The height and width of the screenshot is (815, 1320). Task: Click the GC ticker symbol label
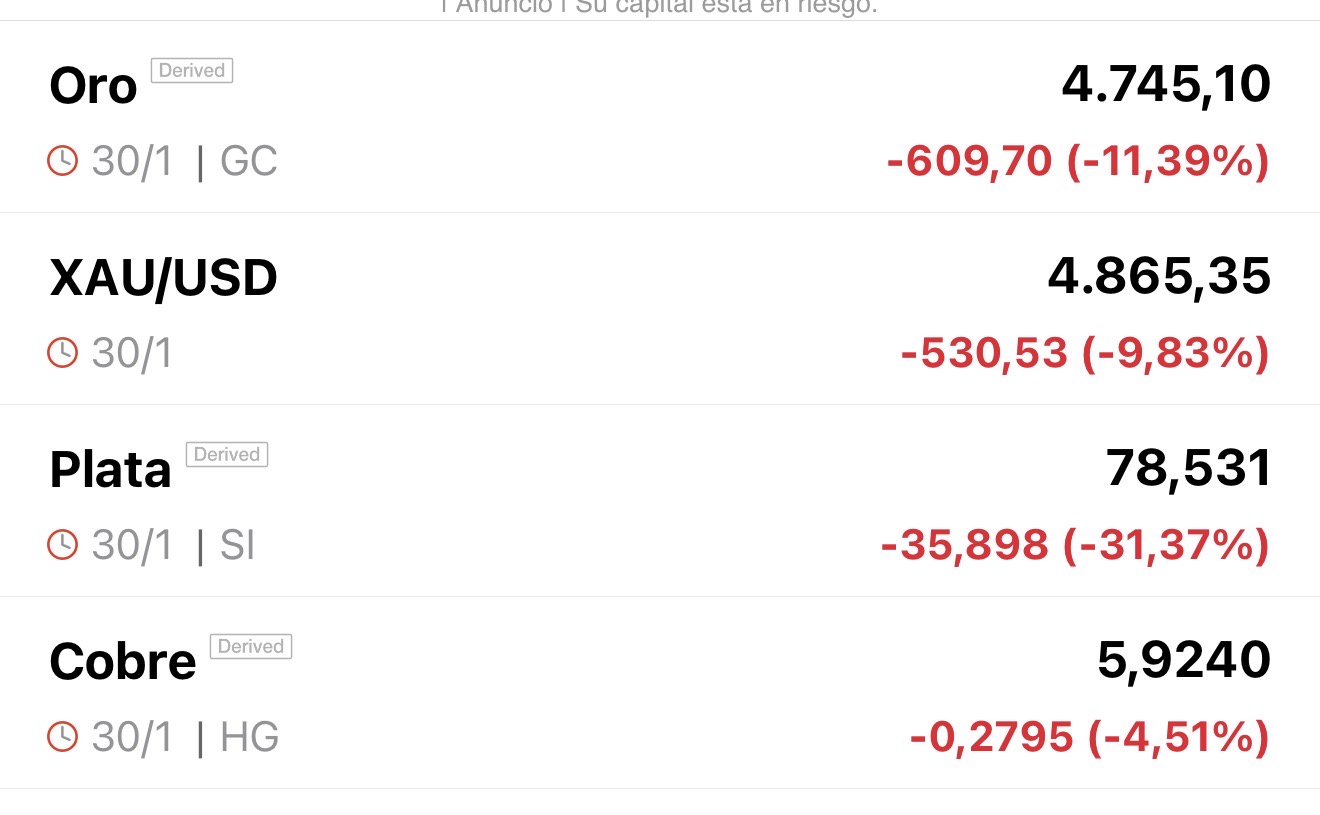pyautogui.click(x=249, y=161)
